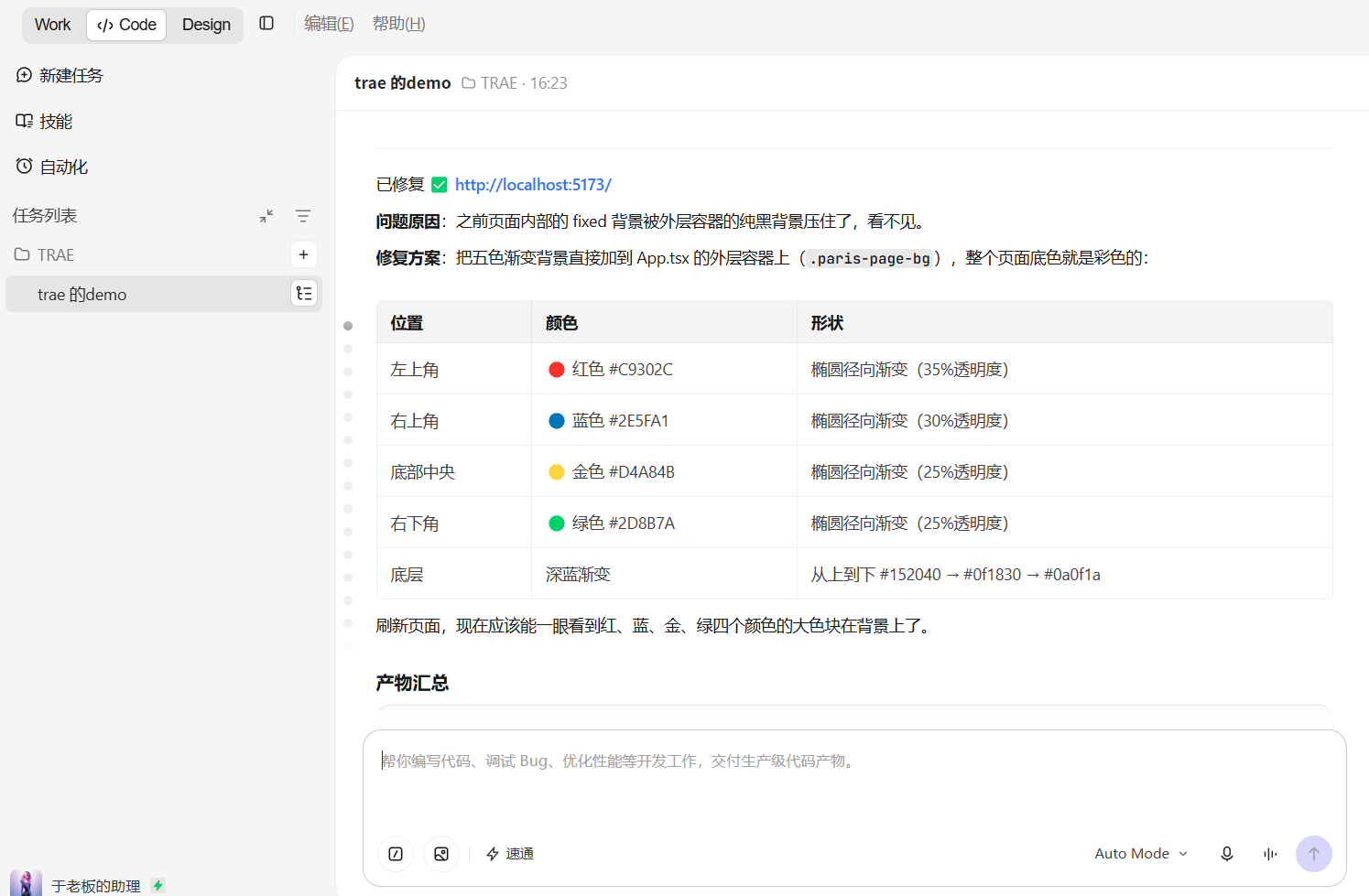Click the green color dot #2D8B7A
The width and height of the screenshot is (1369, 896).
pos(556,524)
